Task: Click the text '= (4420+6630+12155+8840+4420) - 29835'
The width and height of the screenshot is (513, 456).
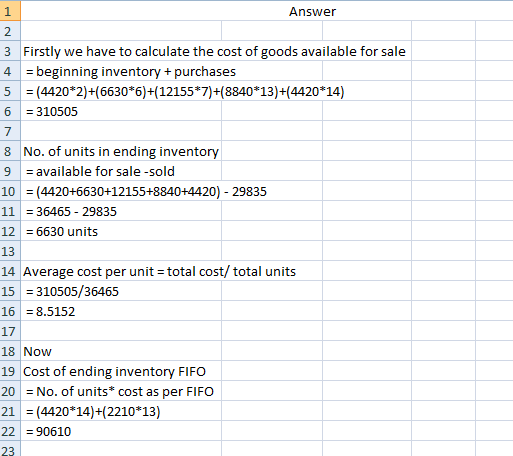Action: click(x=146, y=191)
